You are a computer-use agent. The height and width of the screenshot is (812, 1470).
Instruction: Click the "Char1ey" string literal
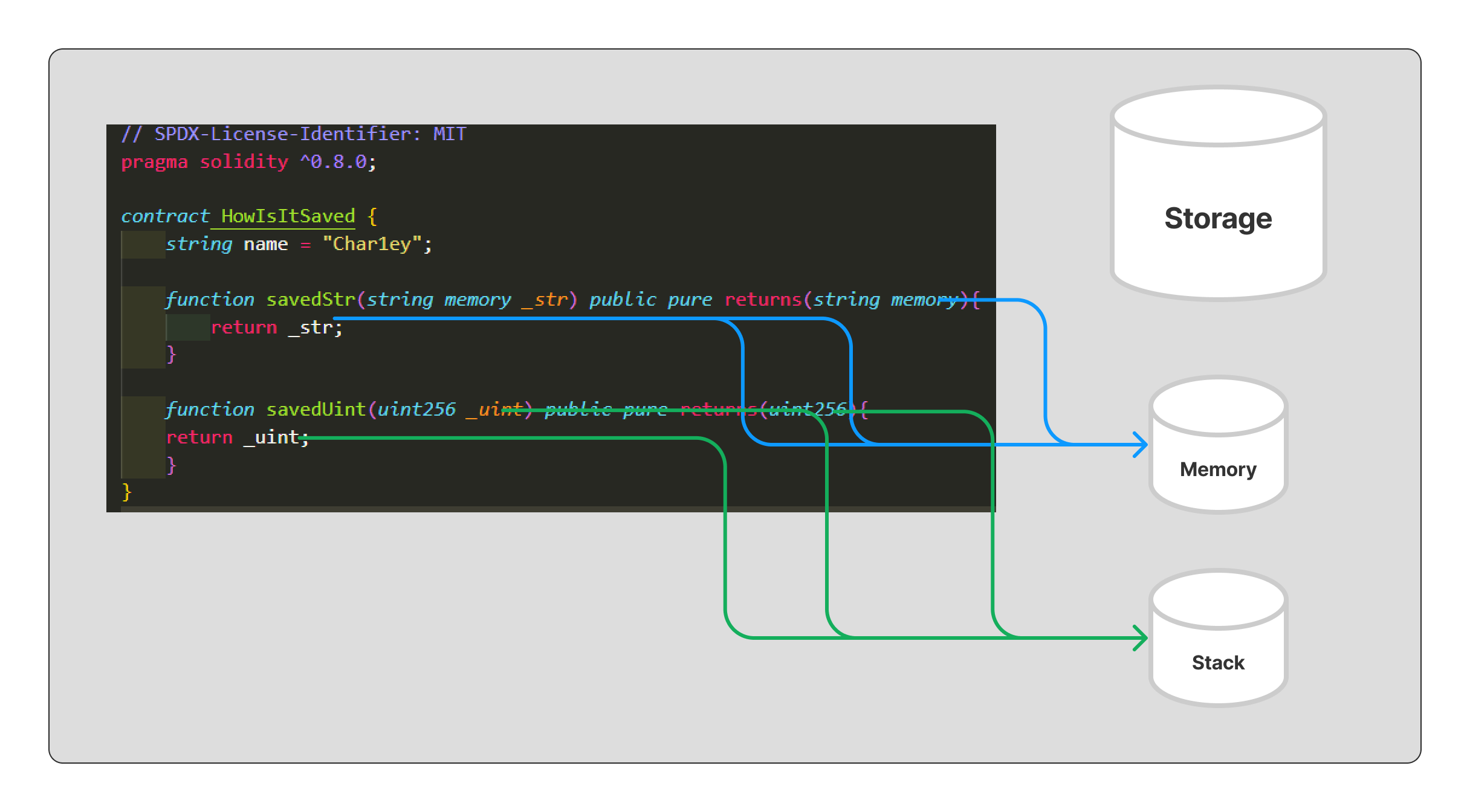(372, 244)
